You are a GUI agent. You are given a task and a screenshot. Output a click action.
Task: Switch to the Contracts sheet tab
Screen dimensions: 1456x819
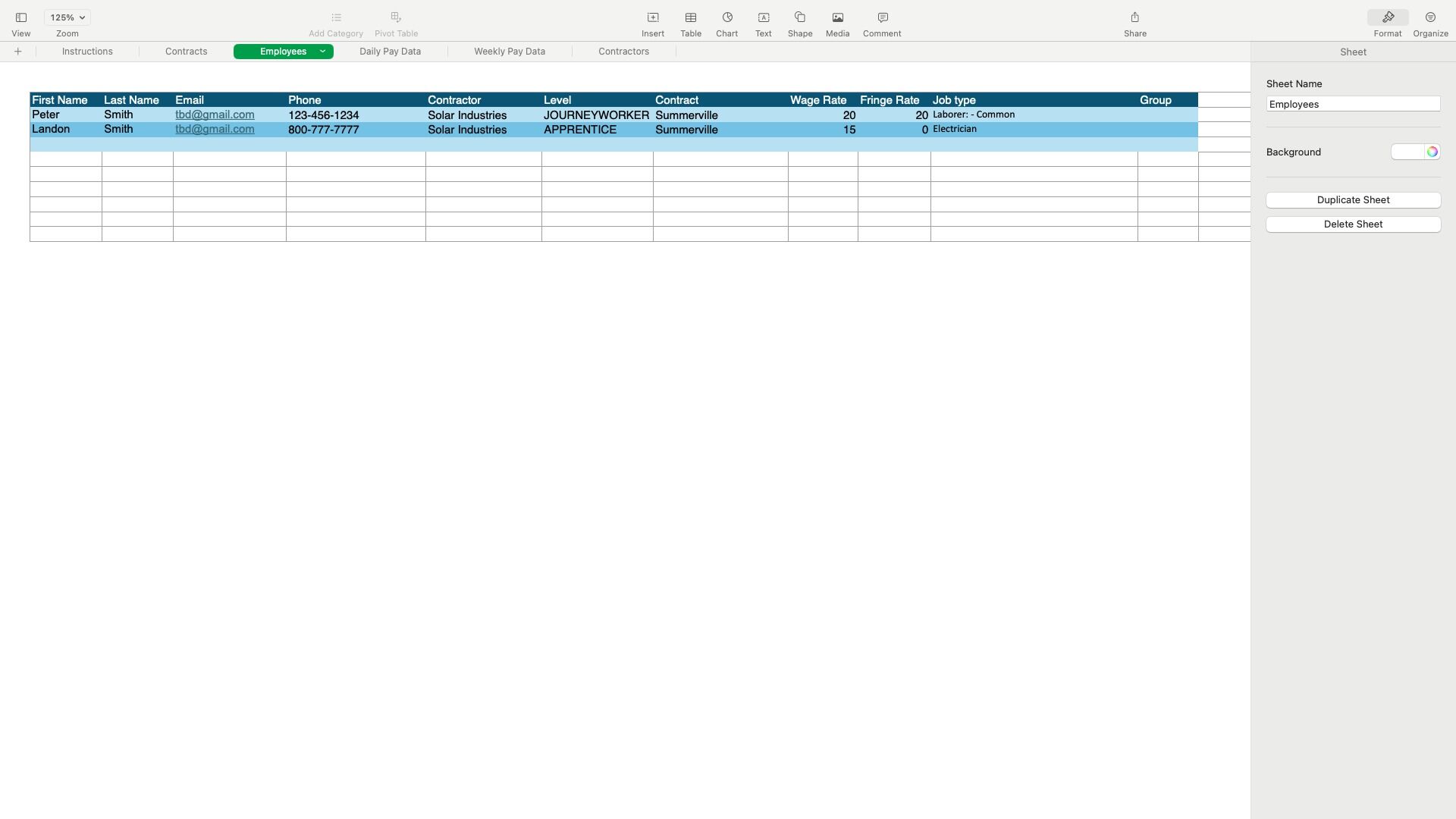186,52
